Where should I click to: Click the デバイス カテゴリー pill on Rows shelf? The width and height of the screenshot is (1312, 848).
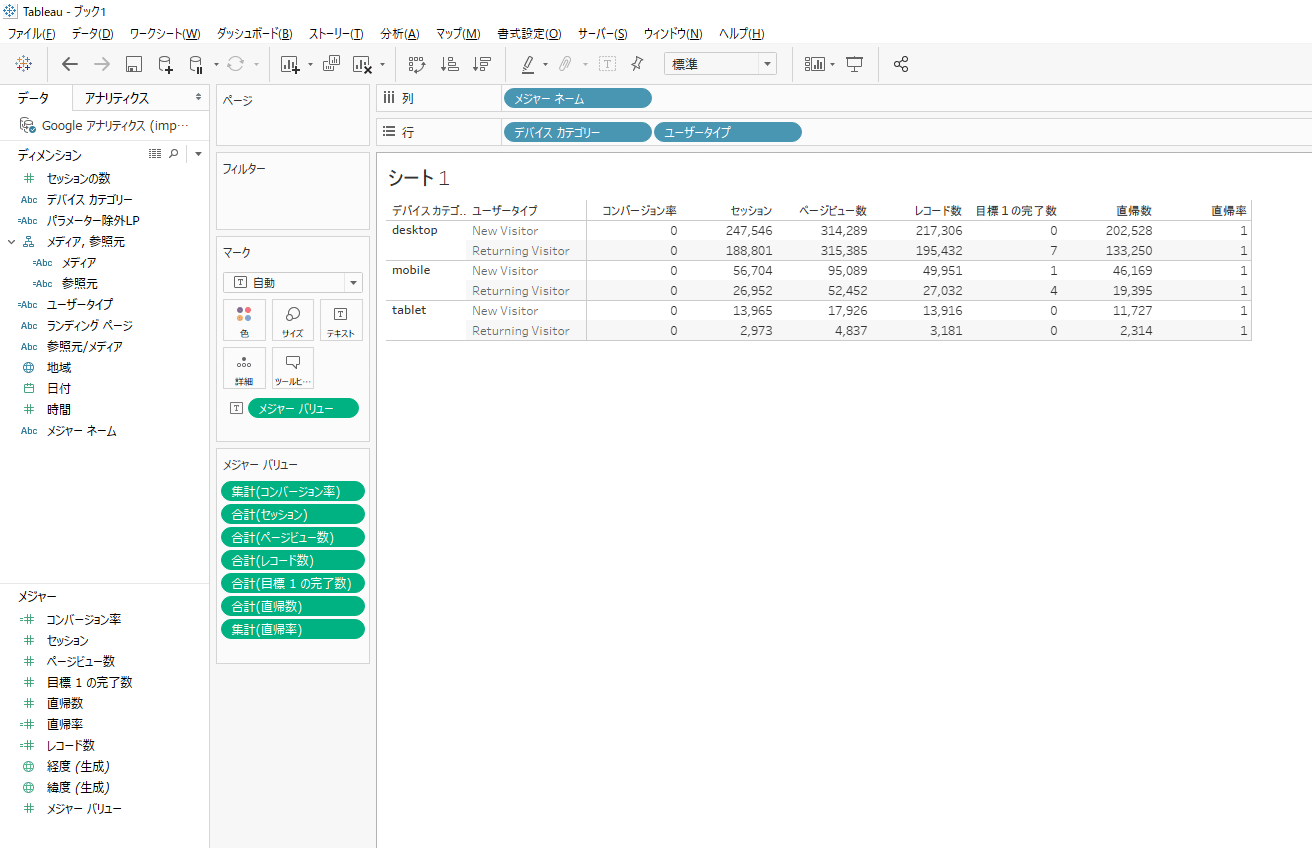pyautogui.click(x=578, y=132)
